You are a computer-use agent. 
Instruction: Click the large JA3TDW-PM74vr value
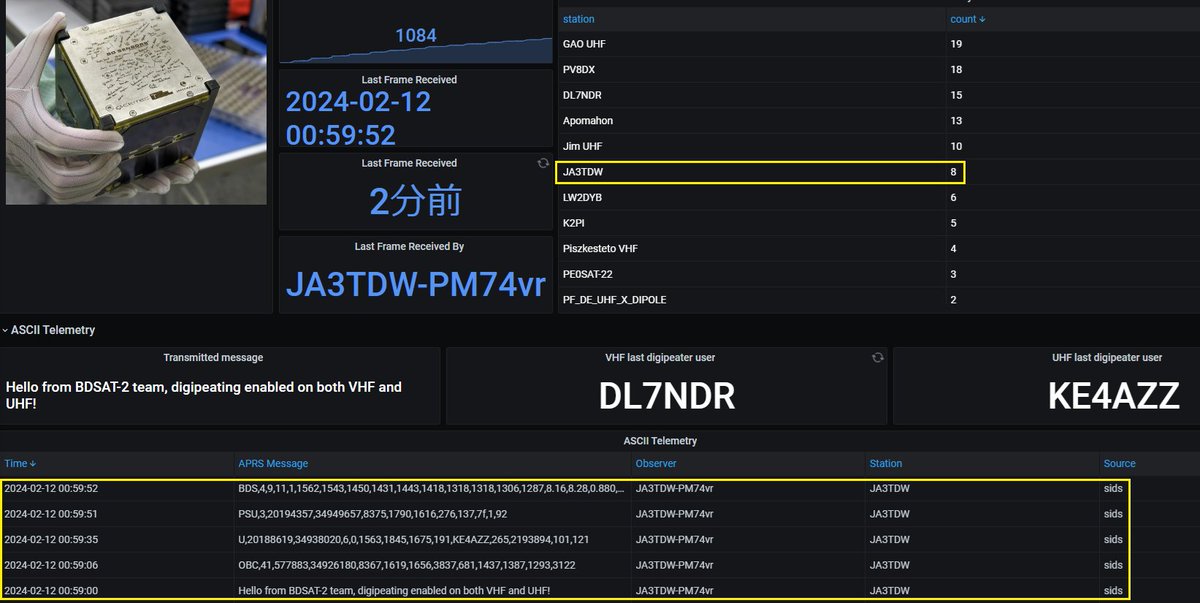[416, 284]
